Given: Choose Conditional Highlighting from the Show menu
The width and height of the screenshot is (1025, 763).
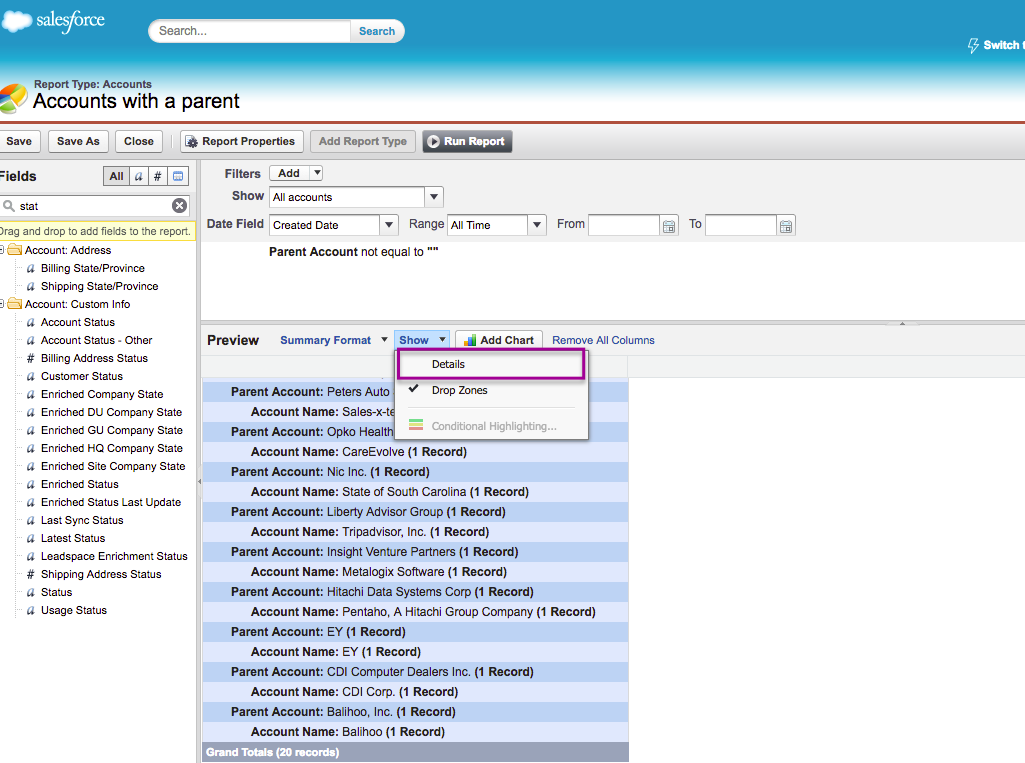Looking at the screenshot, I should (494, 426).
